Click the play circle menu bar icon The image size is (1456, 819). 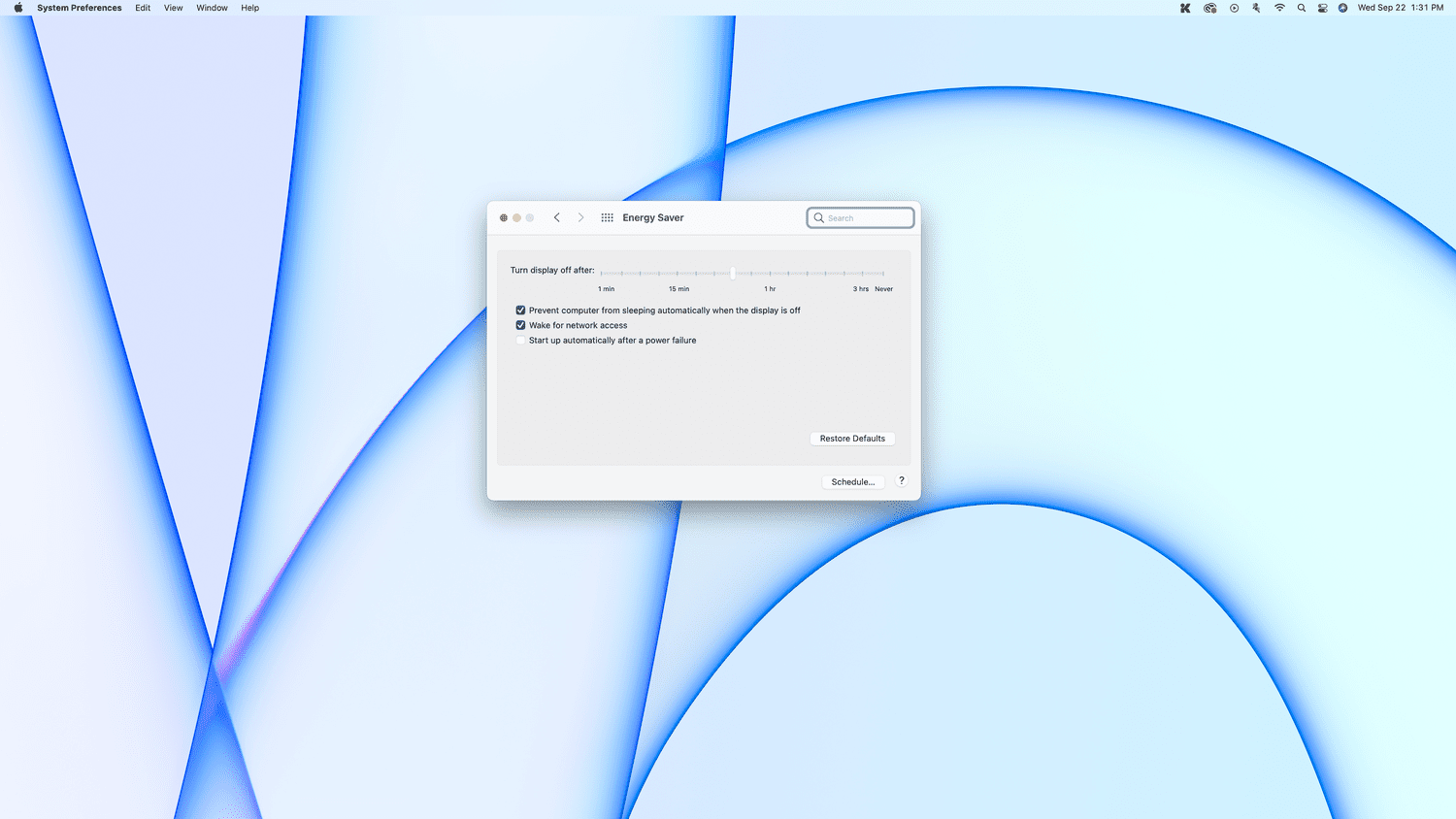coord(1234,8)
